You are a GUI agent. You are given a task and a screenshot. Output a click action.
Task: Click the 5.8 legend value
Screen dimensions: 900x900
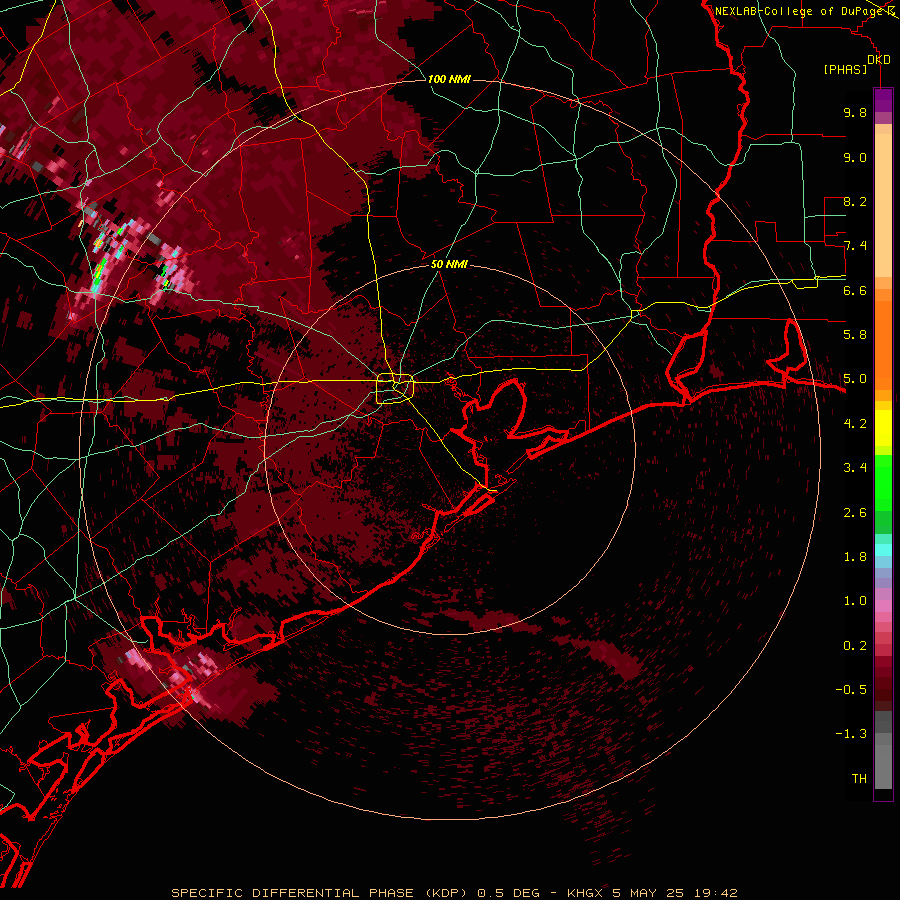pos(855,334)
